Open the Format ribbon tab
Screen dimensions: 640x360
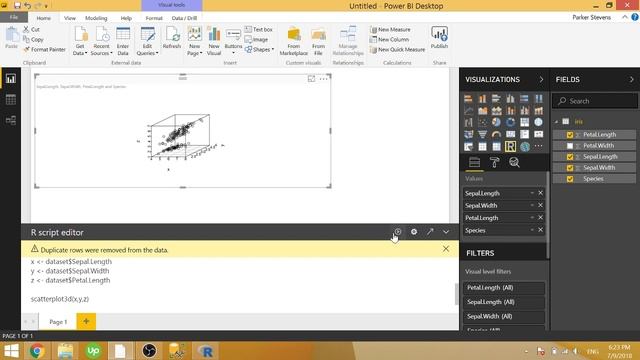[x=153, y=18]
